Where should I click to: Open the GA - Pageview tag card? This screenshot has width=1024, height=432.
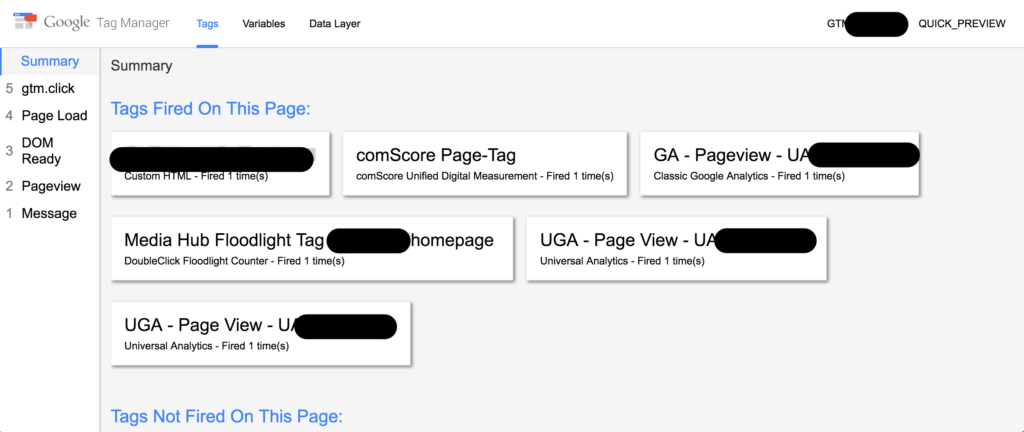[780, 163]
